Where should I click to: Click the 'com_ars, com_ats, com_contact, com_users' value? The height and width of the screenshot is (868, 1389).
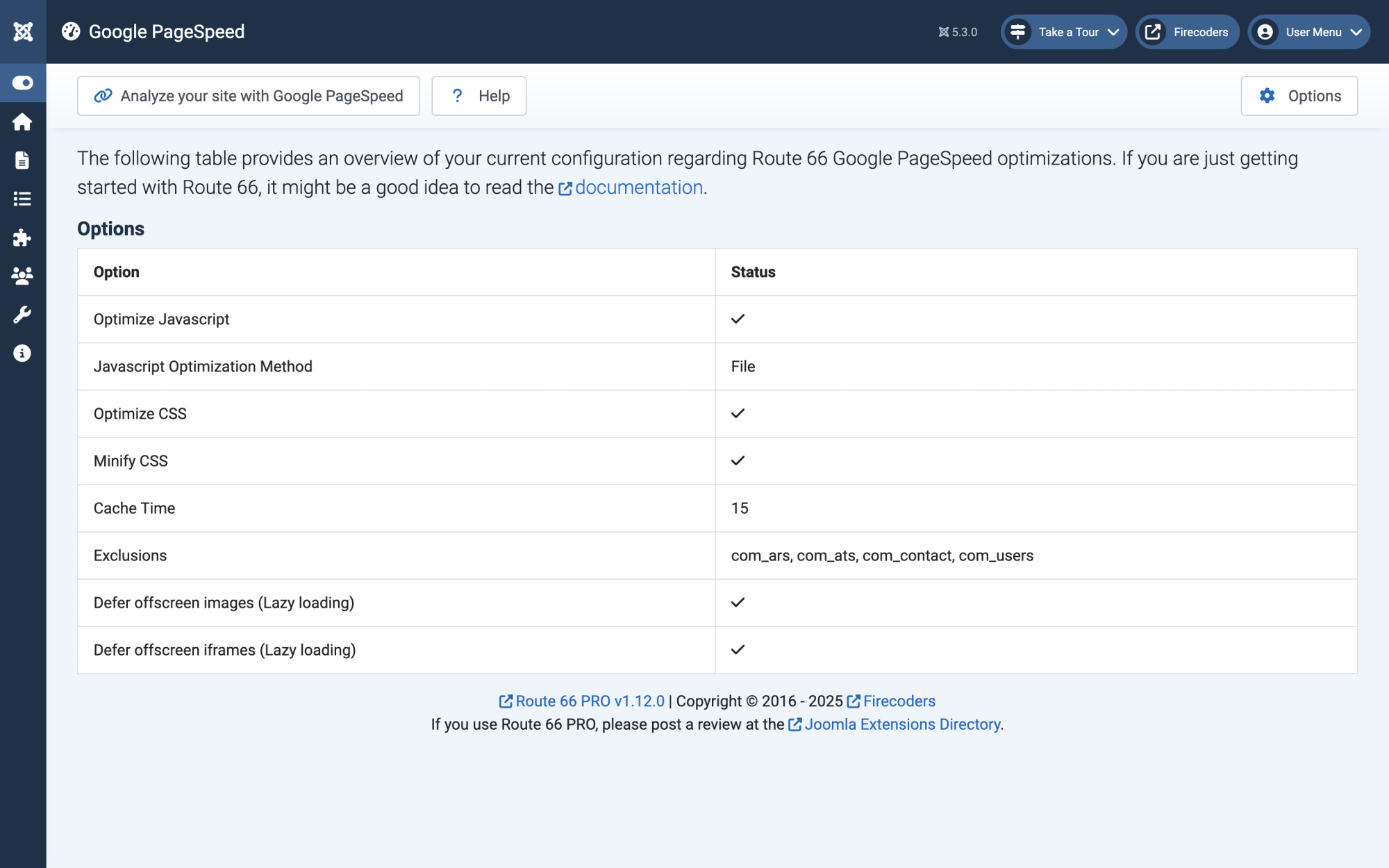(x=882, y=556)
